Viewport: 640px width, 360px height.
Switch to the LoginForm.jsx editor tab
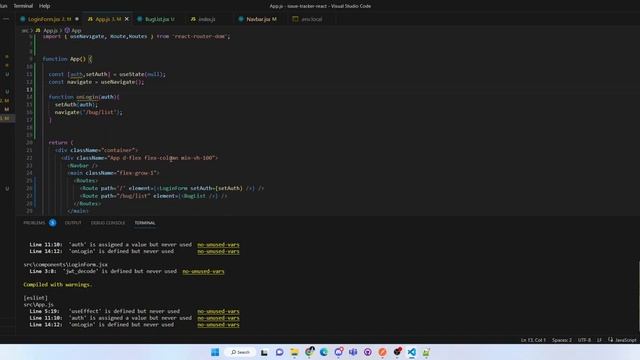pyautogui.click(x=49, y=19)
